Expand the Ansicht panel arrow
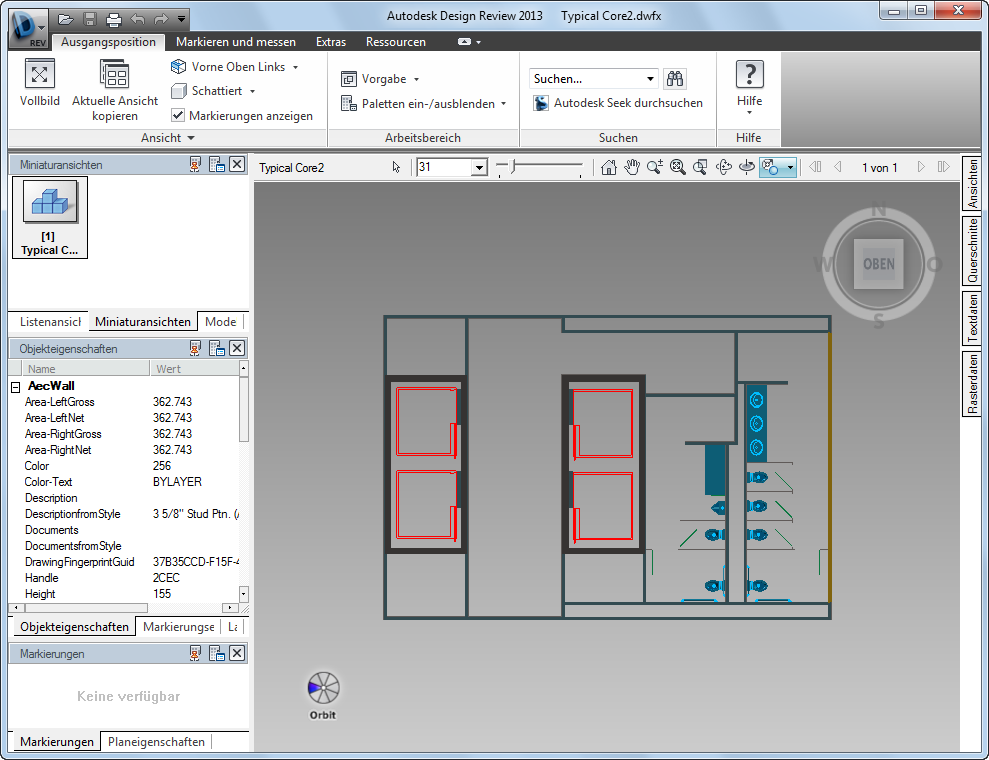The width and height of the screenshot is (989, 760). click(191, 138)
